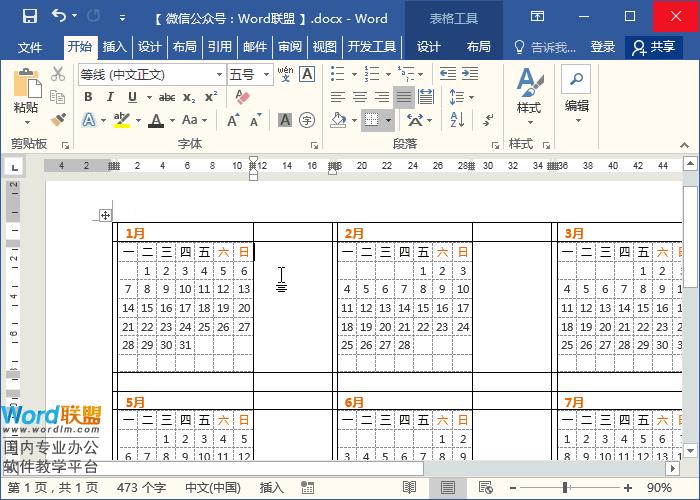Click the zoom slider handle
The width and height of the screenshot is (700, 500).
click(565, 488)
